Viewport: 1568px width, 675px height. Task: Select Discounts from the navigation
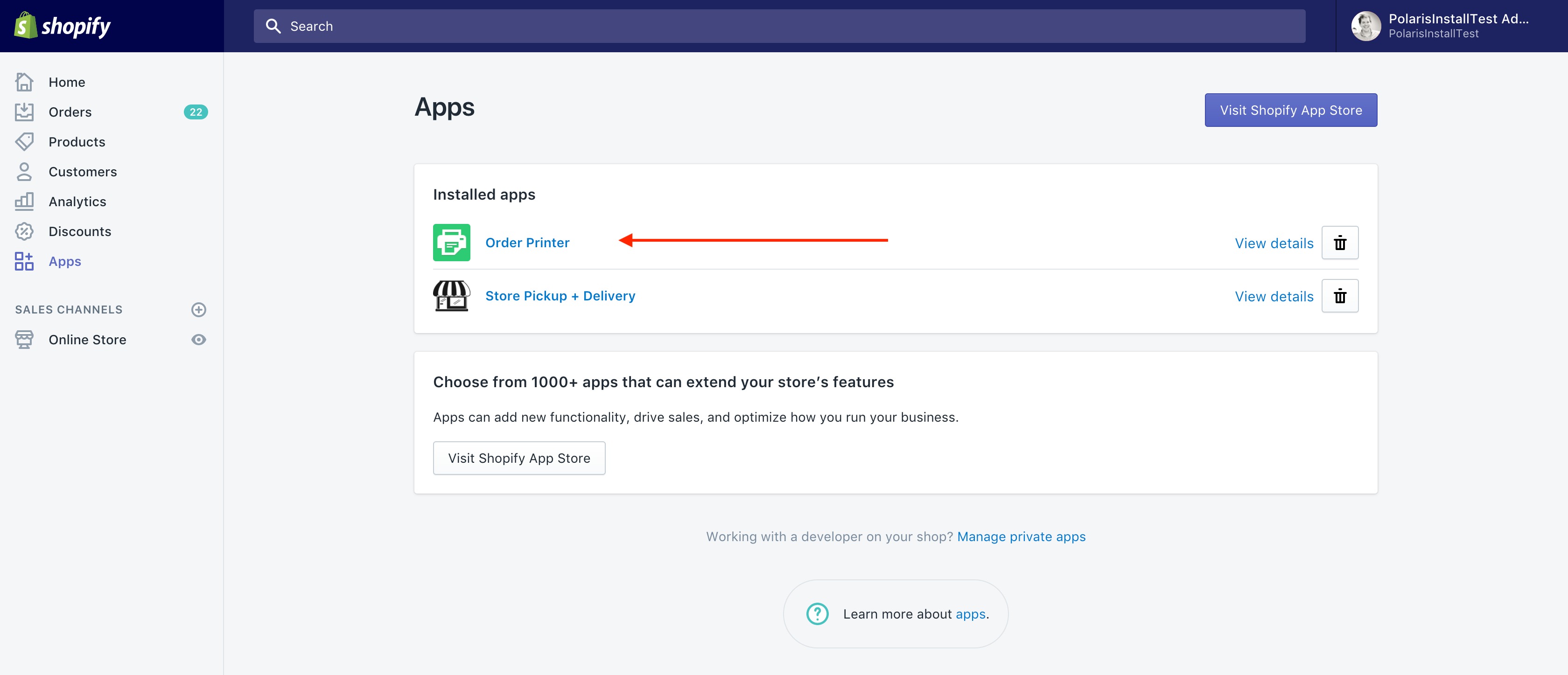pyautogui.click(x=80, y=231)
